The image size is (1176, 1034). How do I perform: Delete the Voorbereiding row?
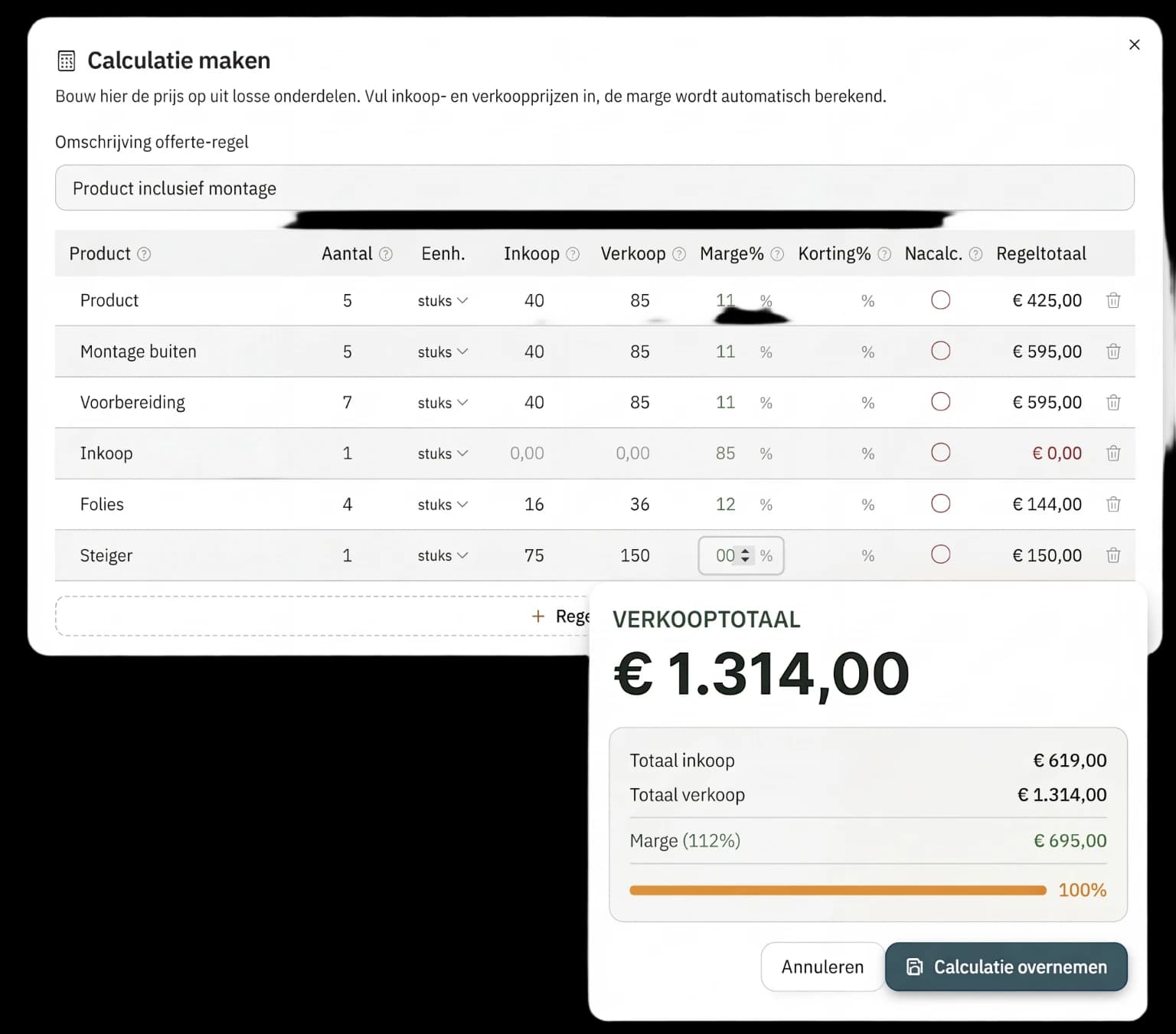[x=1113, y=402]
